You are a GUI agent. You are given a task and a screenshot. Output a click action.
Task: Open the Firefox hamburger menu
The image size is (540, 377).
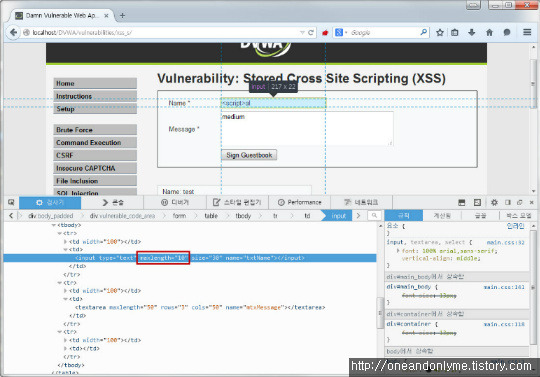pyautogui.click(x=527, y=32)
